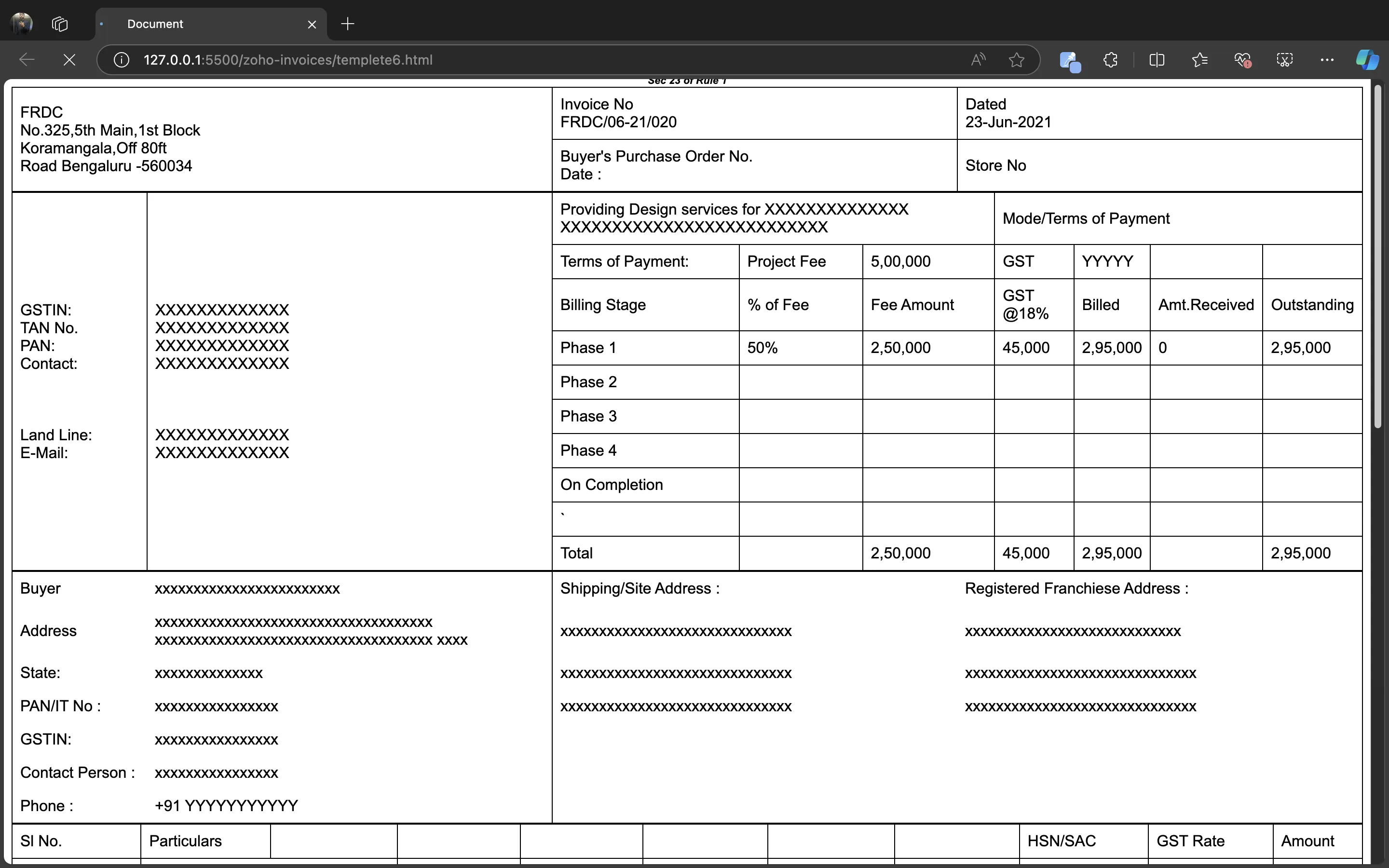1389x868 pixels.
Task: Click the Phase 3 row label
Action: 588,416
